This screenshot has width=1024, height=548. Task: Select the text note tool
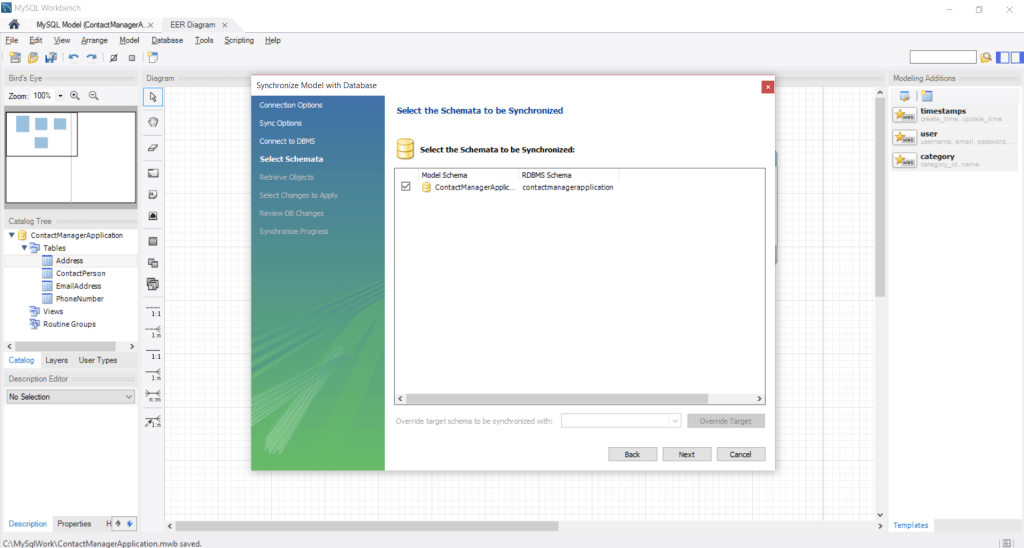[x=153, y=195]
